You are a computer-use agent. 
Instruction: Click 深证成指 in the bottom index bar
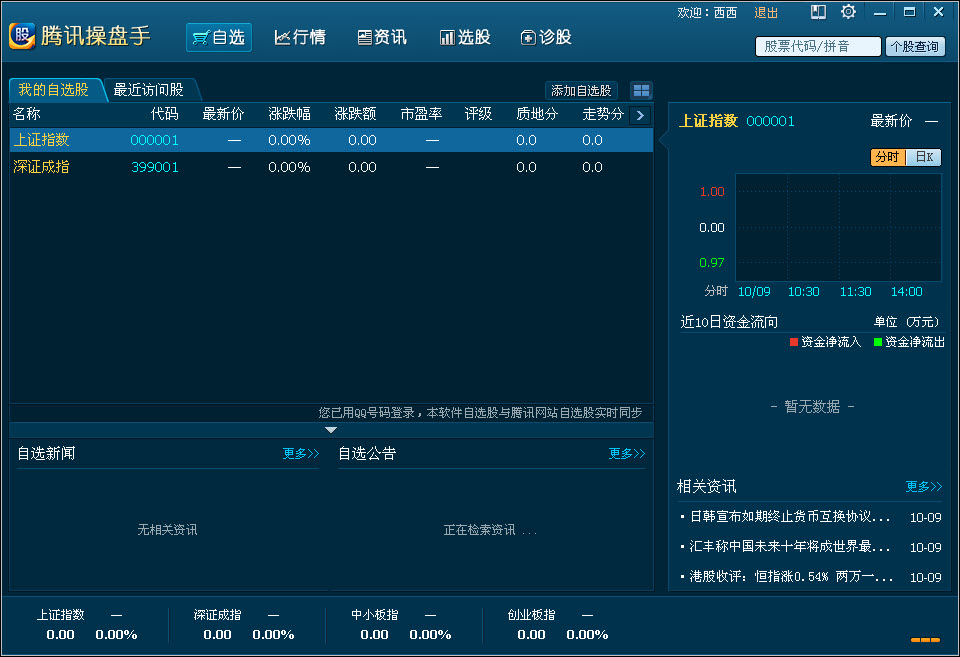(x=217, y=615)
